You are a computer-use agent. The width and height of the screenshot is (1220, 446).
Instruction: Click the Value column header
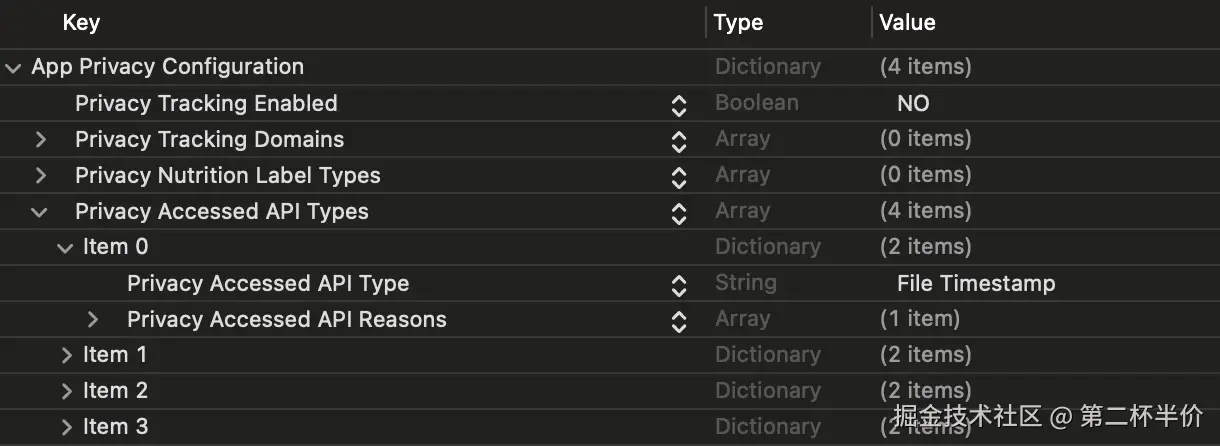tap(907, 22)
